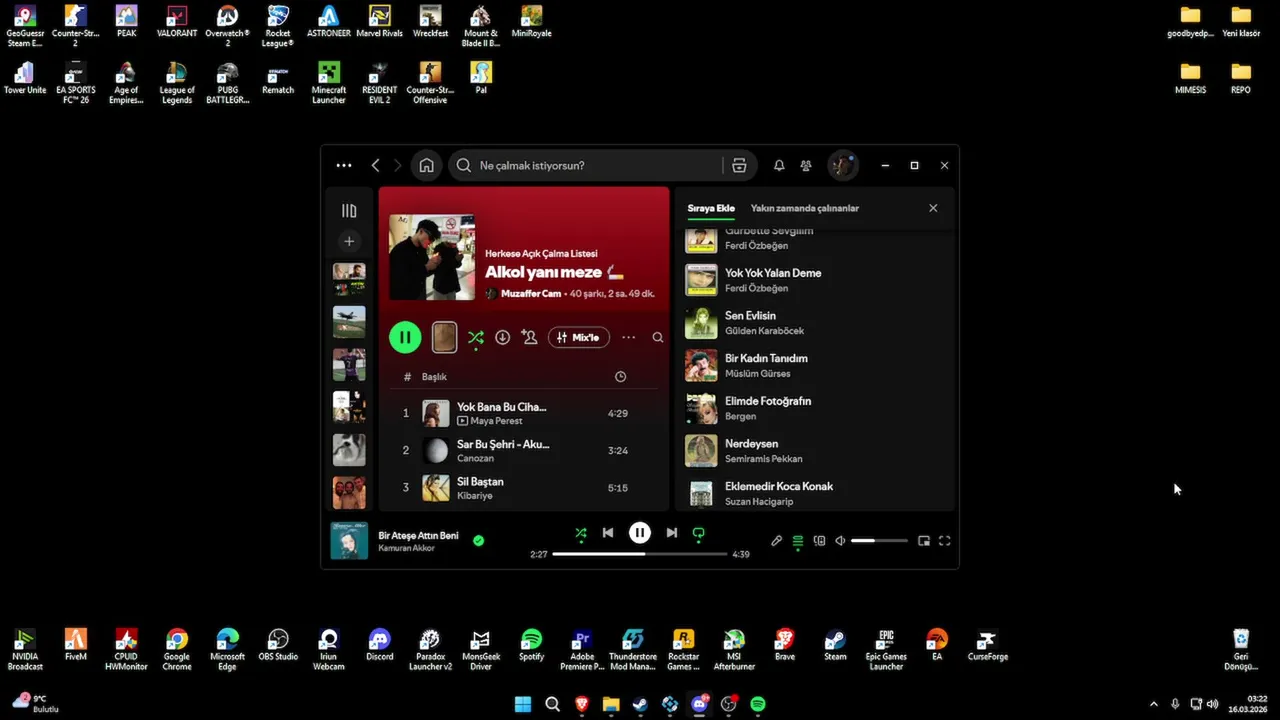The height and width of the screenshot is (720, 1280).
Task: Skip to previous track
Action: coord(608,533)
